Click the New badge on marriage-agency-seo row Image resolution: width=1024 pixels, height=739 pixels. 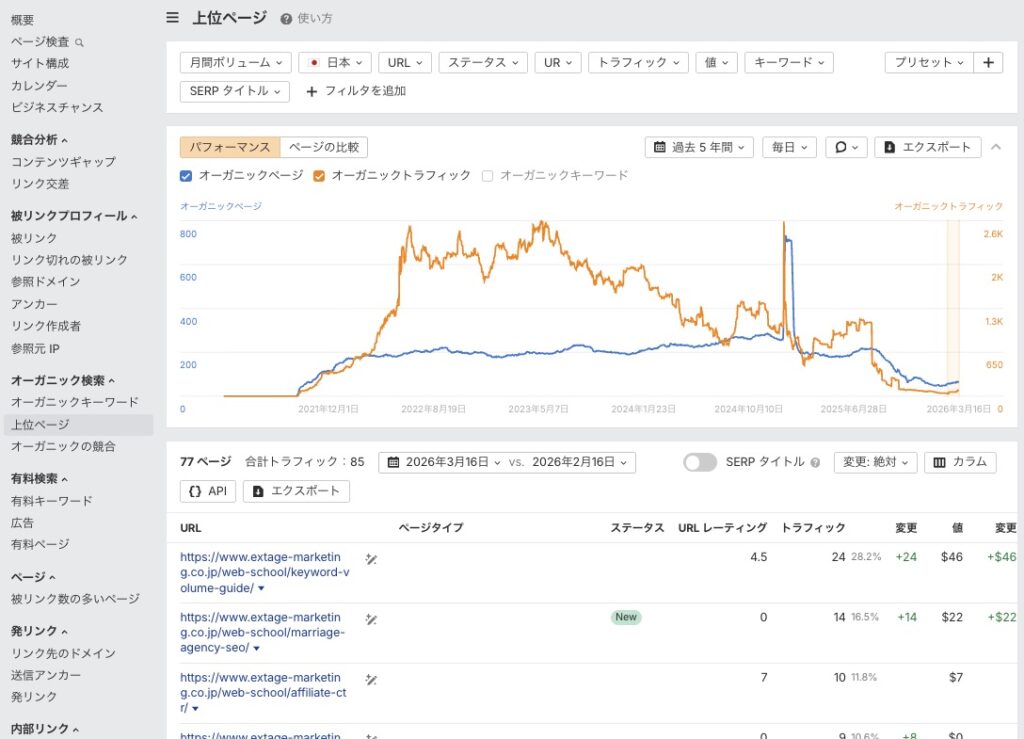click(625, 617)
